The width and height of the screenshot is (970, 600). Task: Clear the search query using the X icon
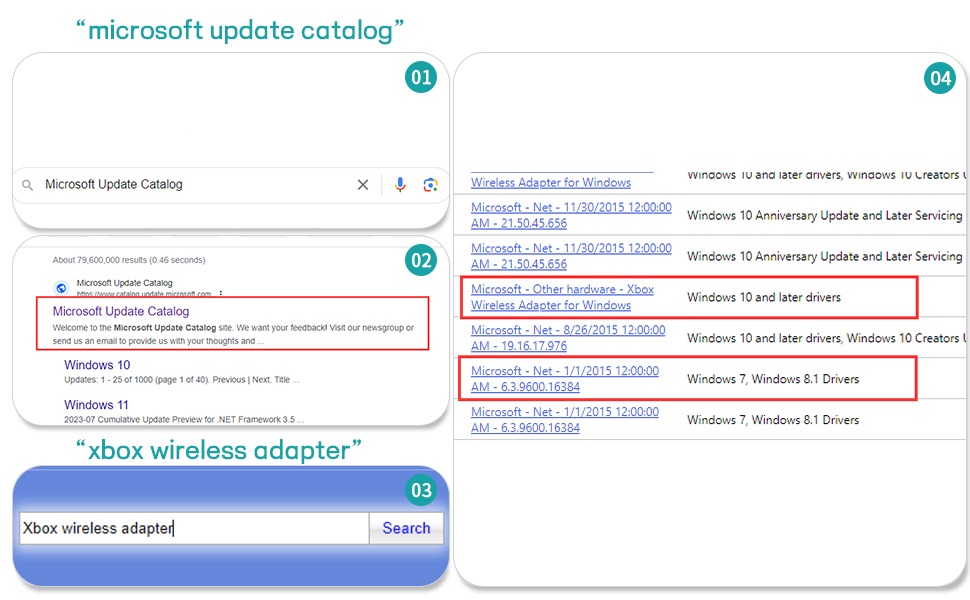[x=363, y=184]
